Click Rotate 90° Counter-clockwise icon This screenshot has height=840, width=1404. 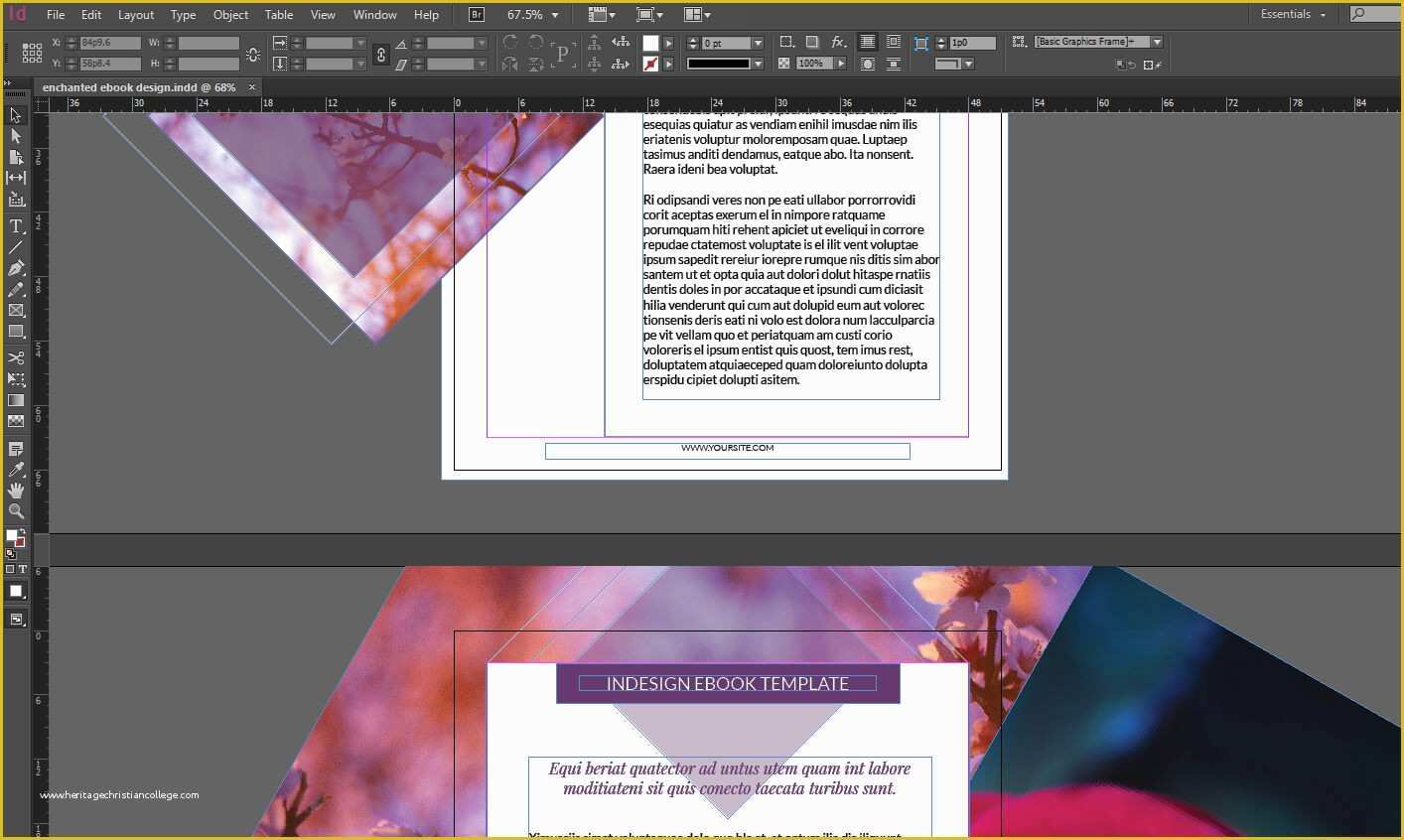[535, 43]
